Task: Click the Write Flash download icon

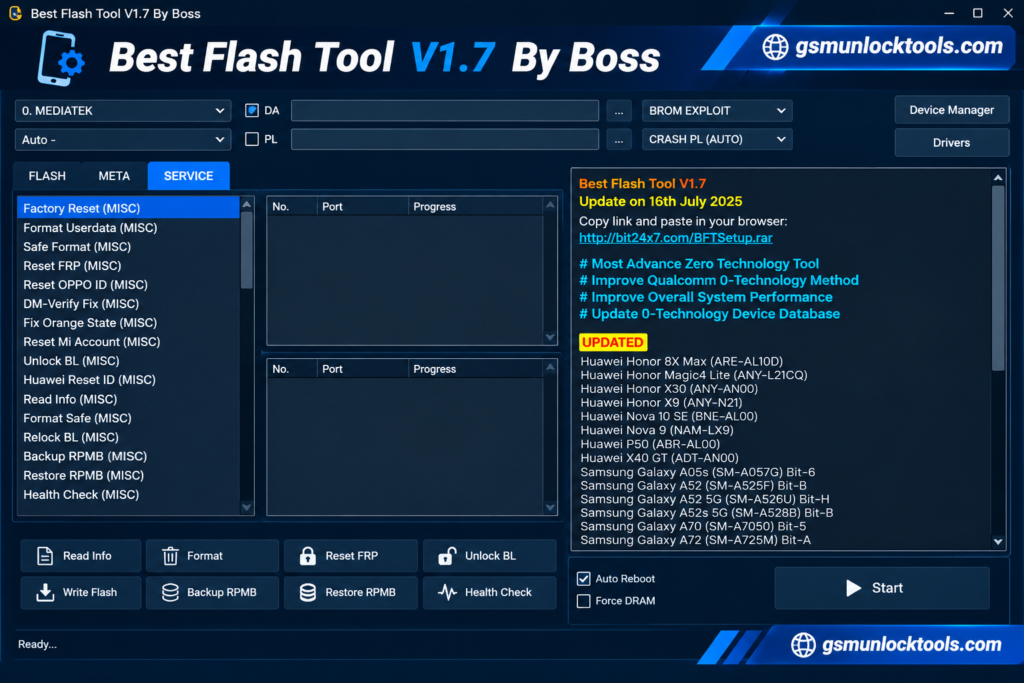Action: tap(44, 592)
